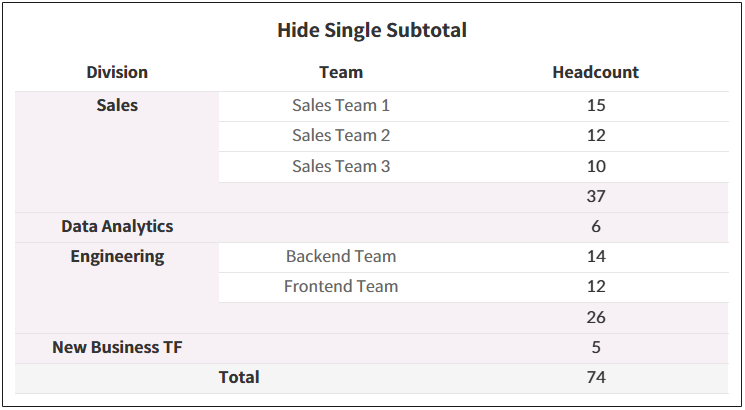Select the Sales Team 2 cell

point(341,135)
